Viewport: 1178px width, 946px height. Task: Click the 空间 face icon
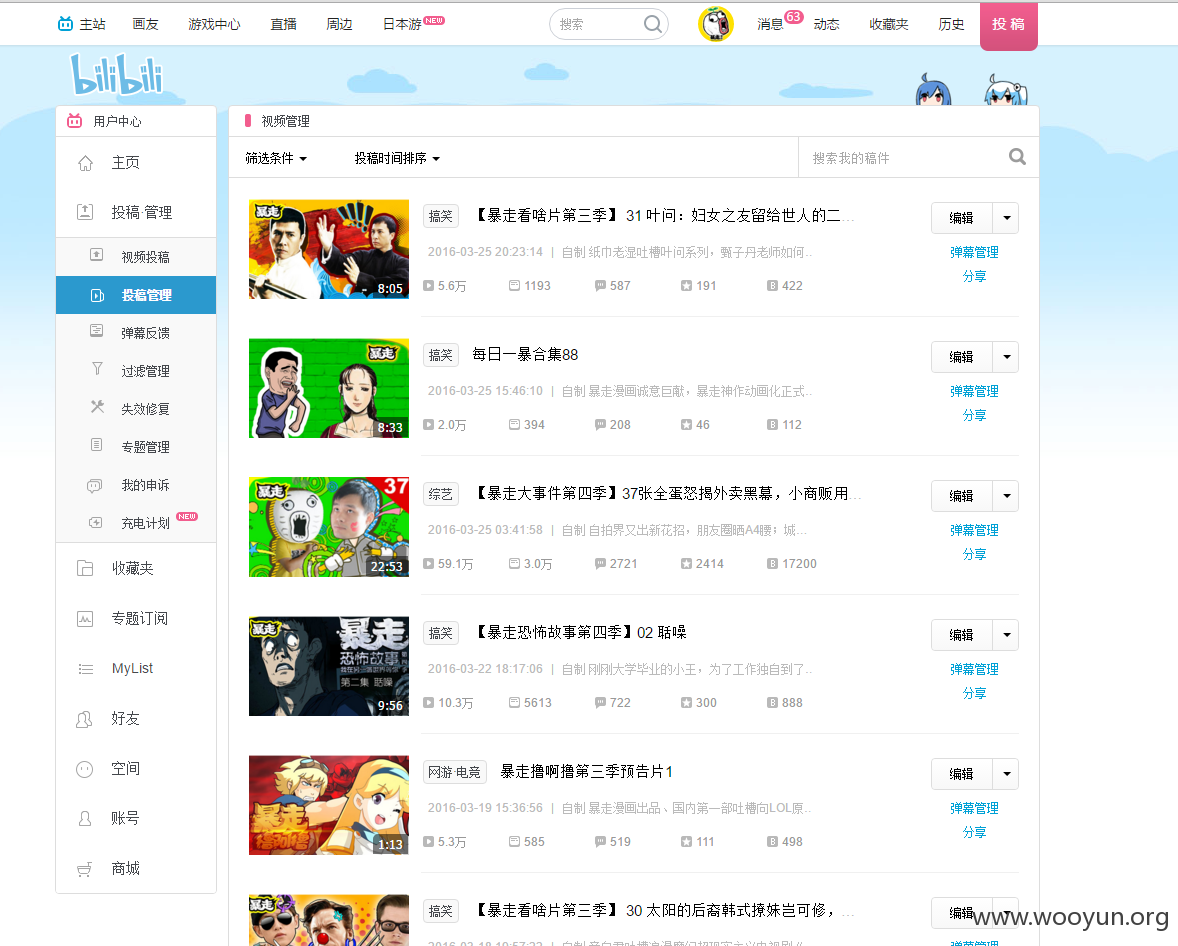tap(84, 769)
